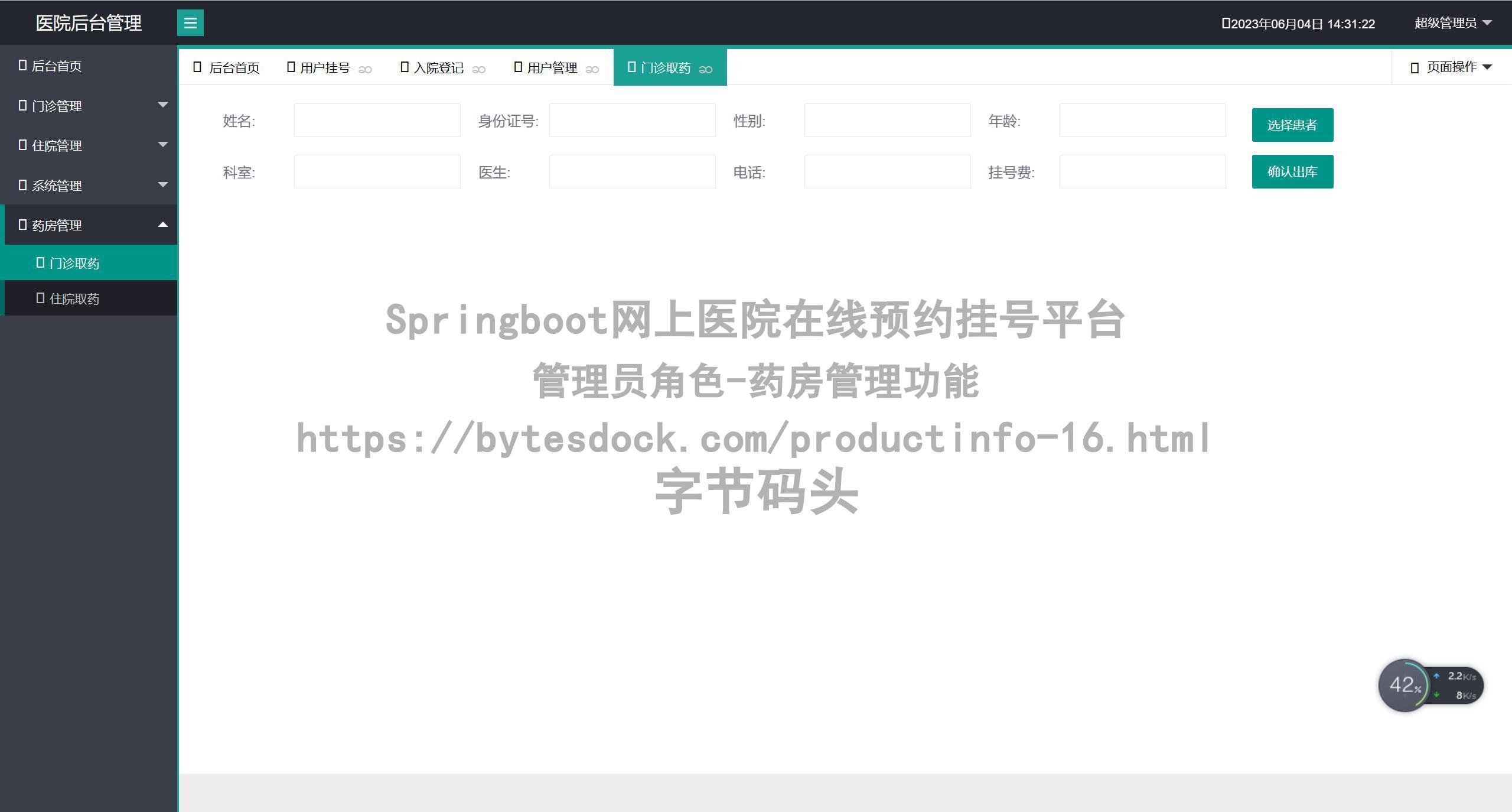Image resolution: width=1512 pixels, height=812 pixels.
Task: Click the 医院后台管理 title
Action: [89, 23]
